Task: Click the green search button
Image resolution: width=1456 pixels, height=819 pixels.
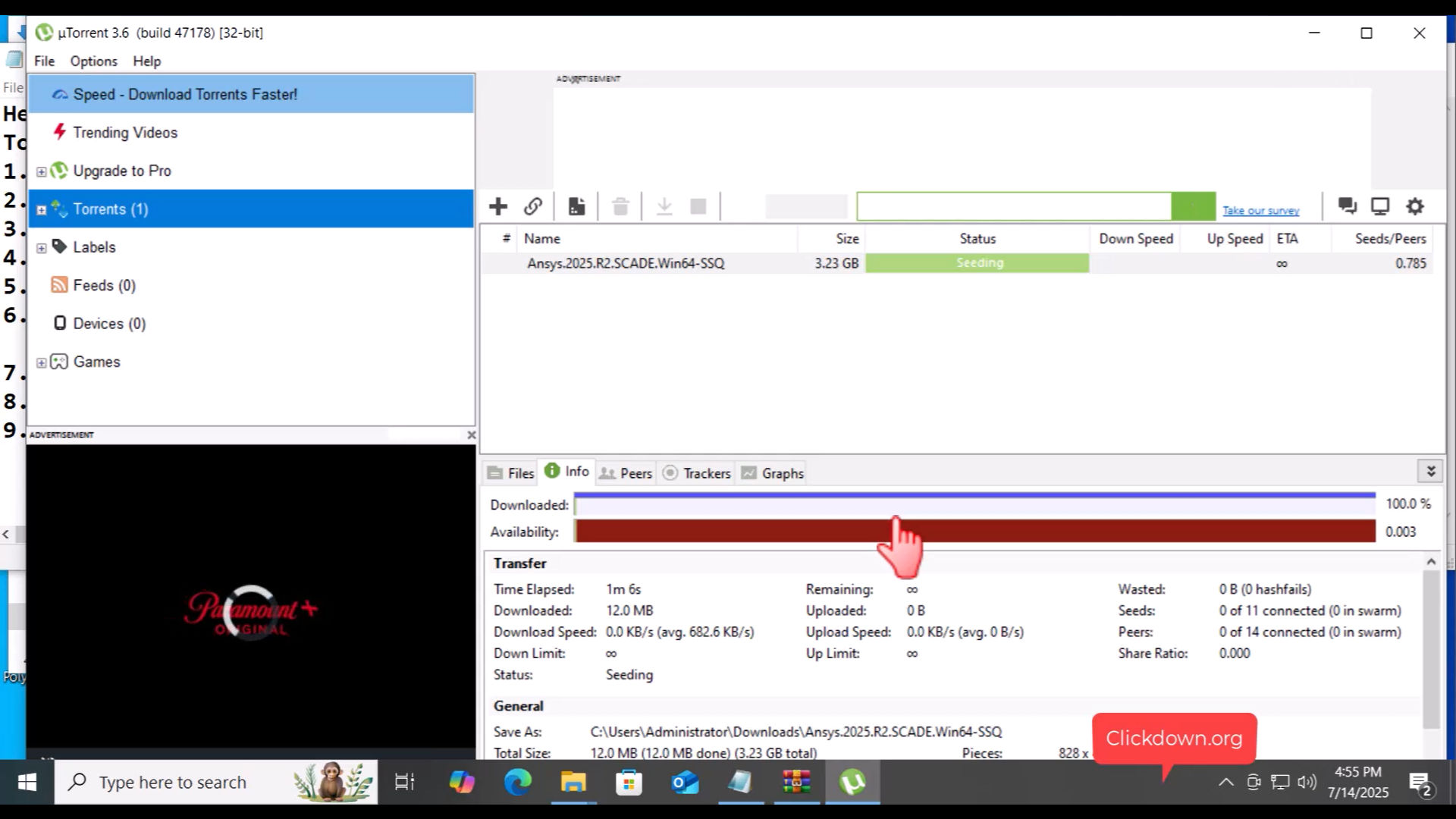Action: (1193, 206)
